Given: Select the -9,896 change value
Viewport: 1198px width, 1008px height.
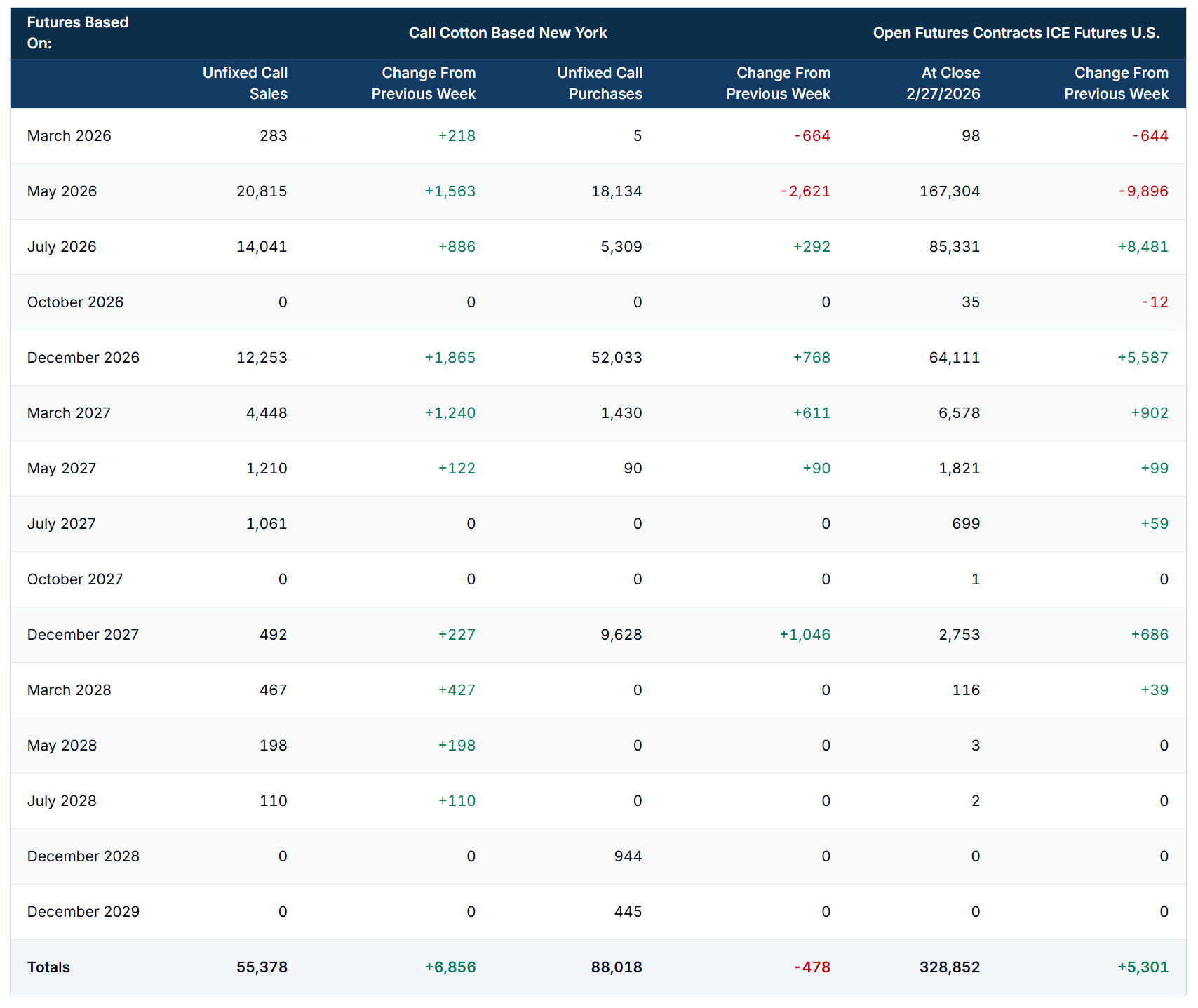Looking at the screenshot, I should (1143, 191).
